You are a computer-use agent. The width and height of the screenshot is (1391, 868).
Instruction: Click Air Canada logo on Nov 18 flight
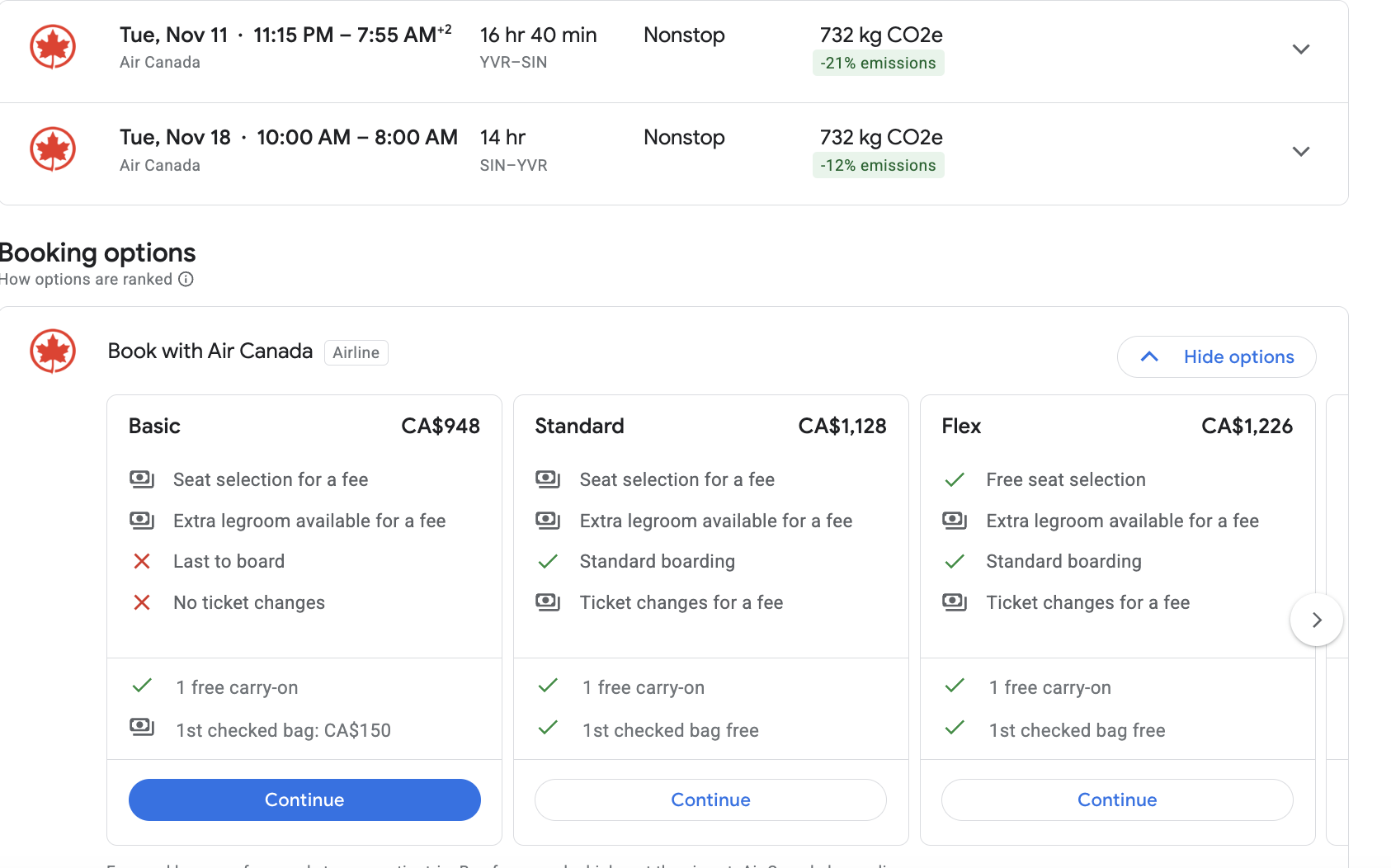pos(53,149)
